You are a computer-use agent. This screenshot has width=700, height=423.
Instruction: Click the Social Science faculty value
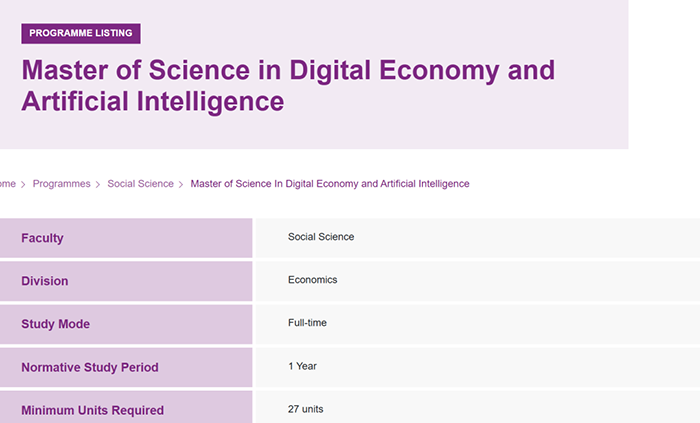(x=321, y=237)
